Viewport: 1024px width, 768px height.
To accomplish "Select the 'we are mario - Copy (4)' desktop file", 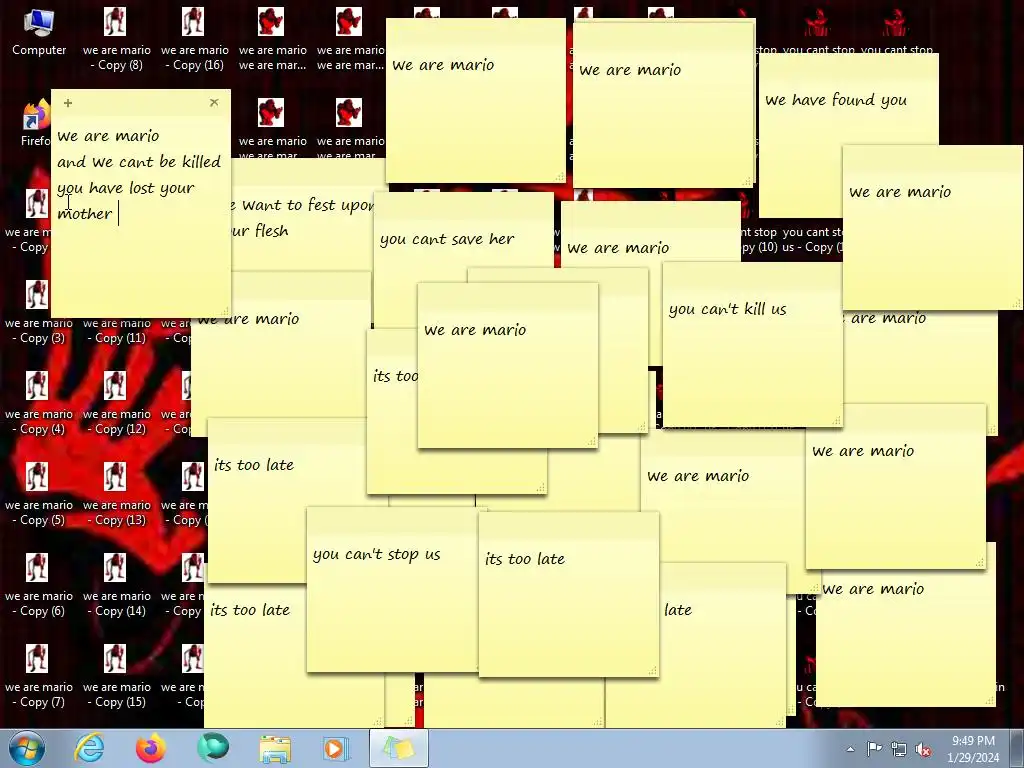I will [x=39, y=404].
